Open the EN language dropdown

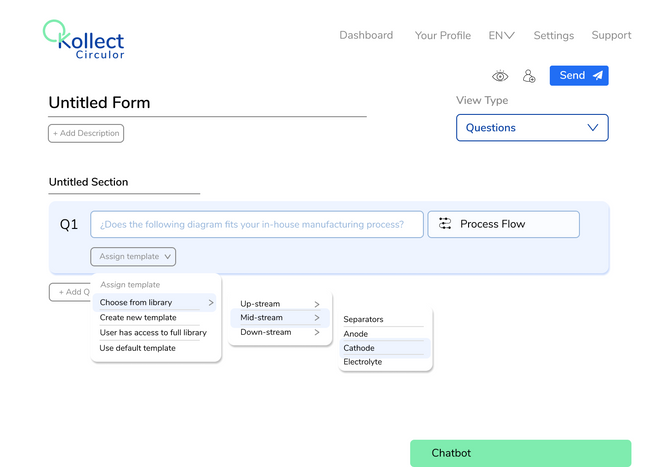[501, 35]
